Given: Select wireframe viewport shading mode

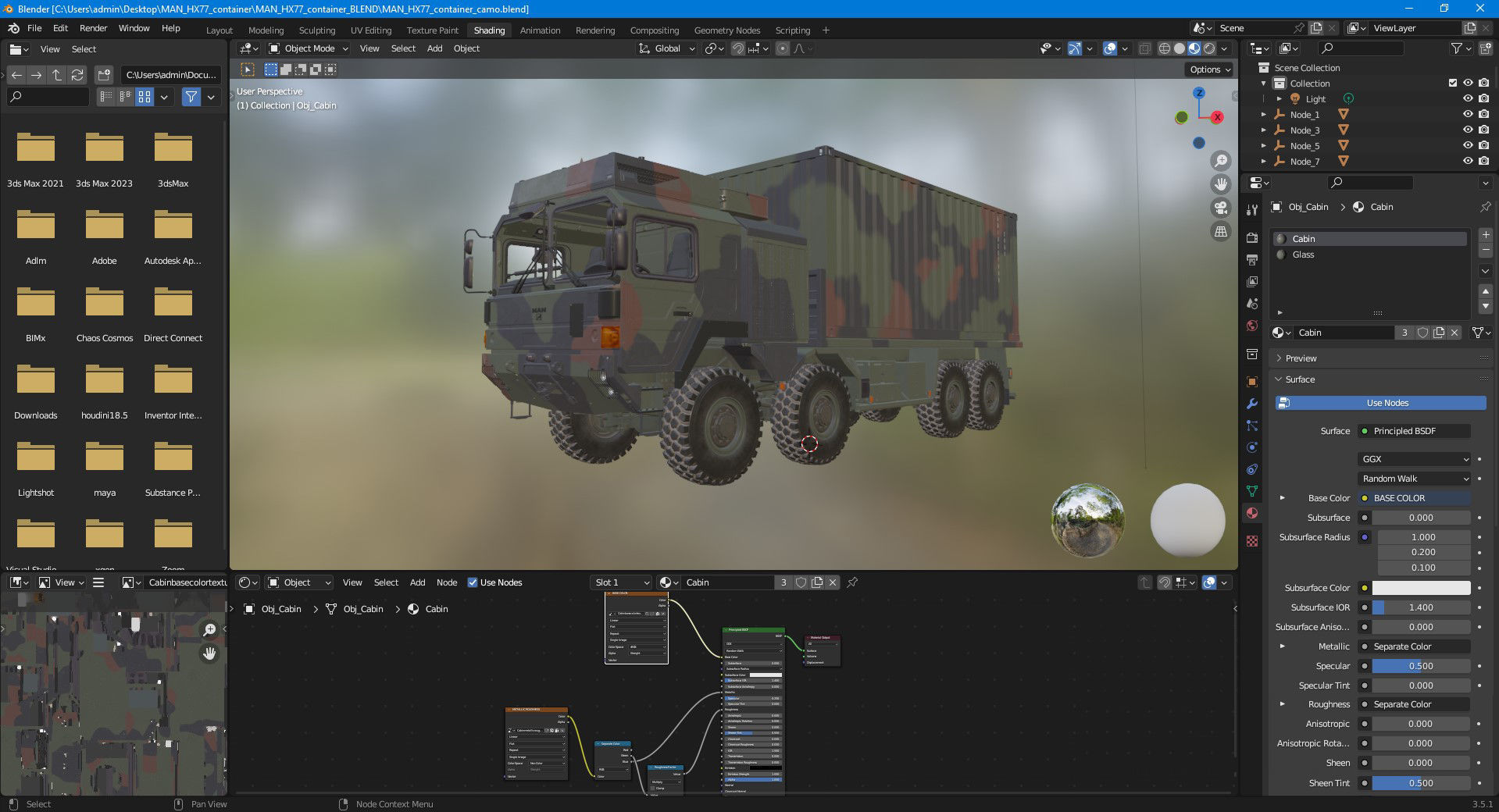Looking at the screenshot, I should click(1164, 48).
